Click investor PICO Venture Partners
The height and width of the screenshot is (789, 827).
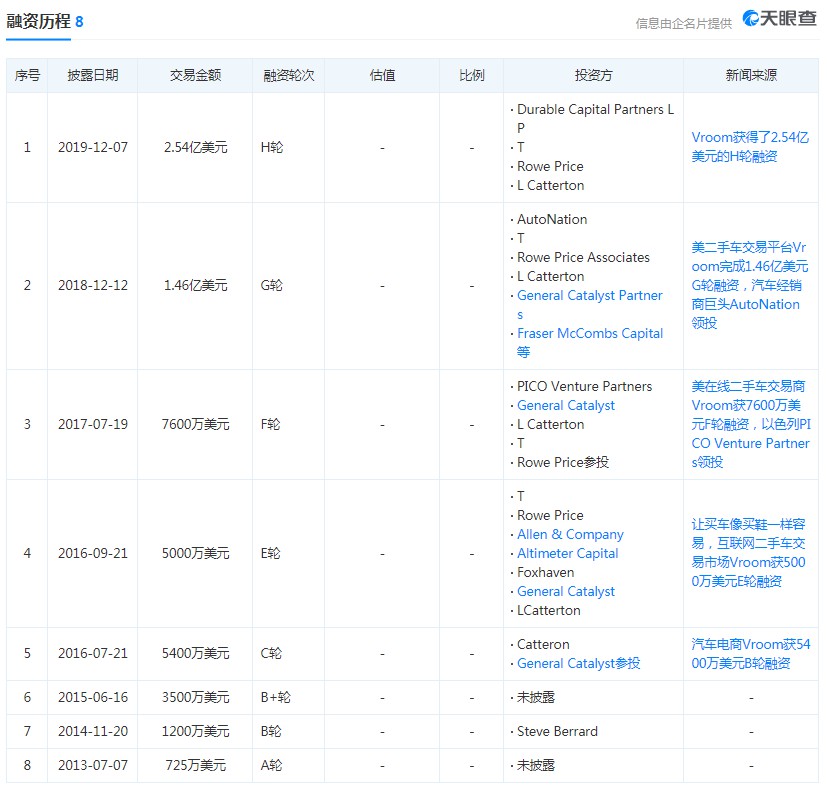584,387
